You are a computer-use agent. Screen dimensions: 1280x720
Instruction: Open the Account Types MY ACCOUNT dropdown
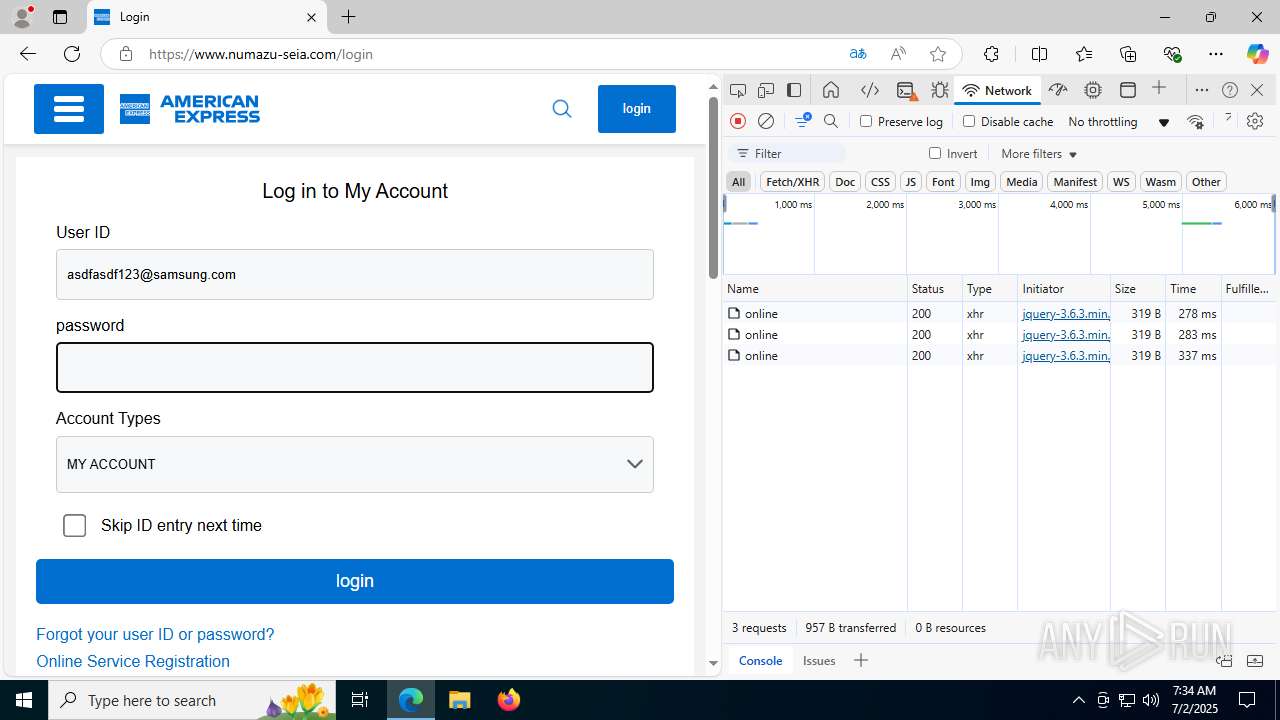[x=355, y=464]
